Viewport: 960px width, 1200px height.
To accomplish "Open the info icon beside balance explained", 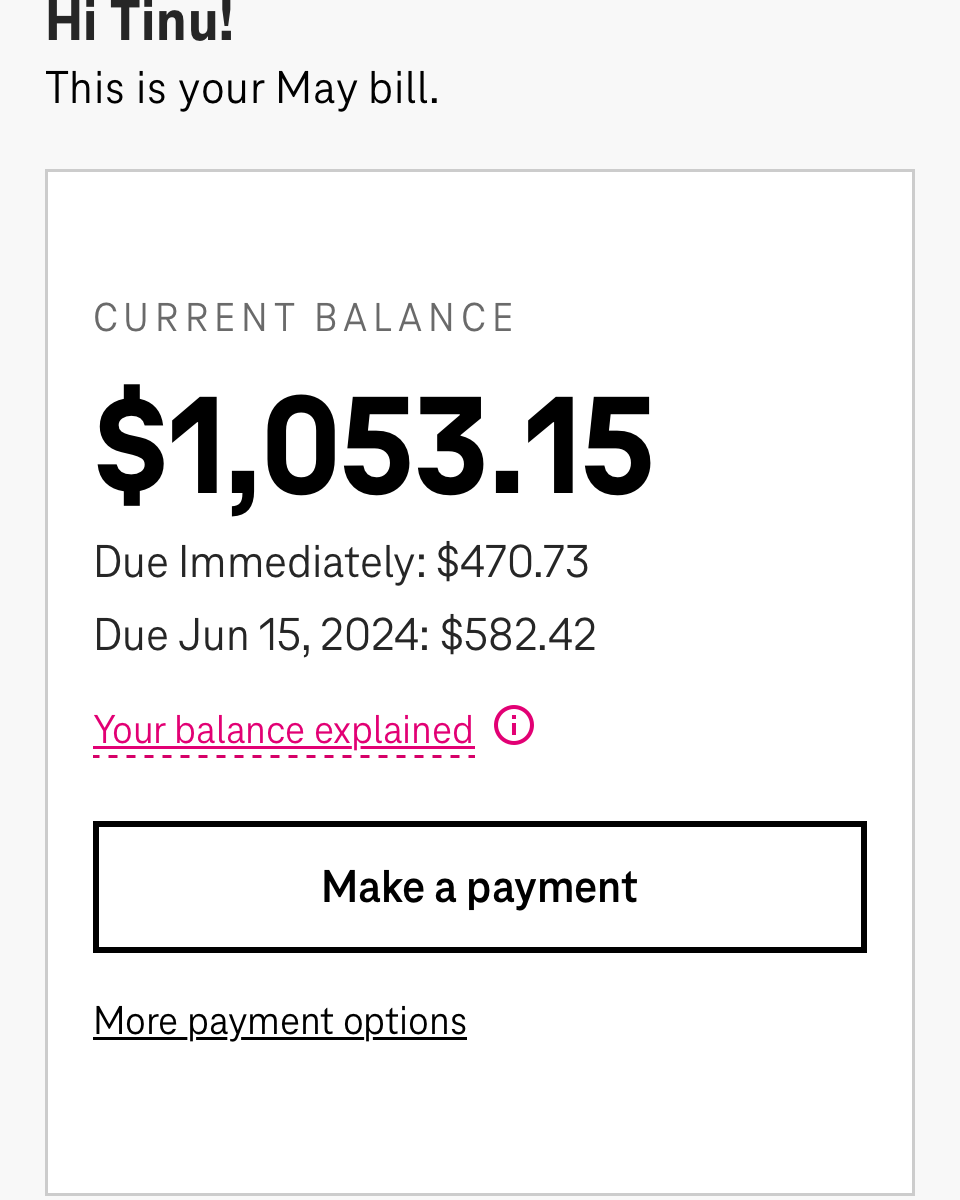I will (514, 725).
